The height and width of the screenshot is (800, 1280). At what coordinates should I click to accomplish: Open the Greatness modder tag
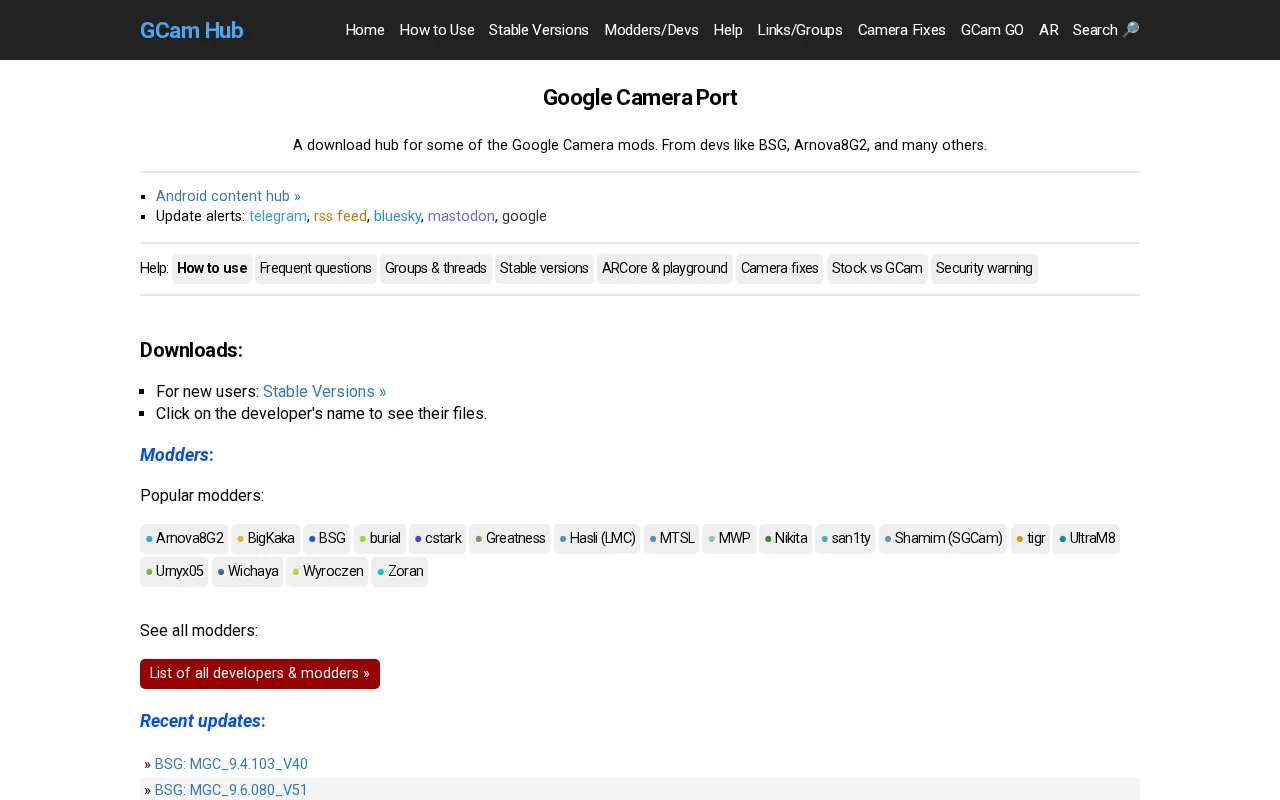click(510, 538)
